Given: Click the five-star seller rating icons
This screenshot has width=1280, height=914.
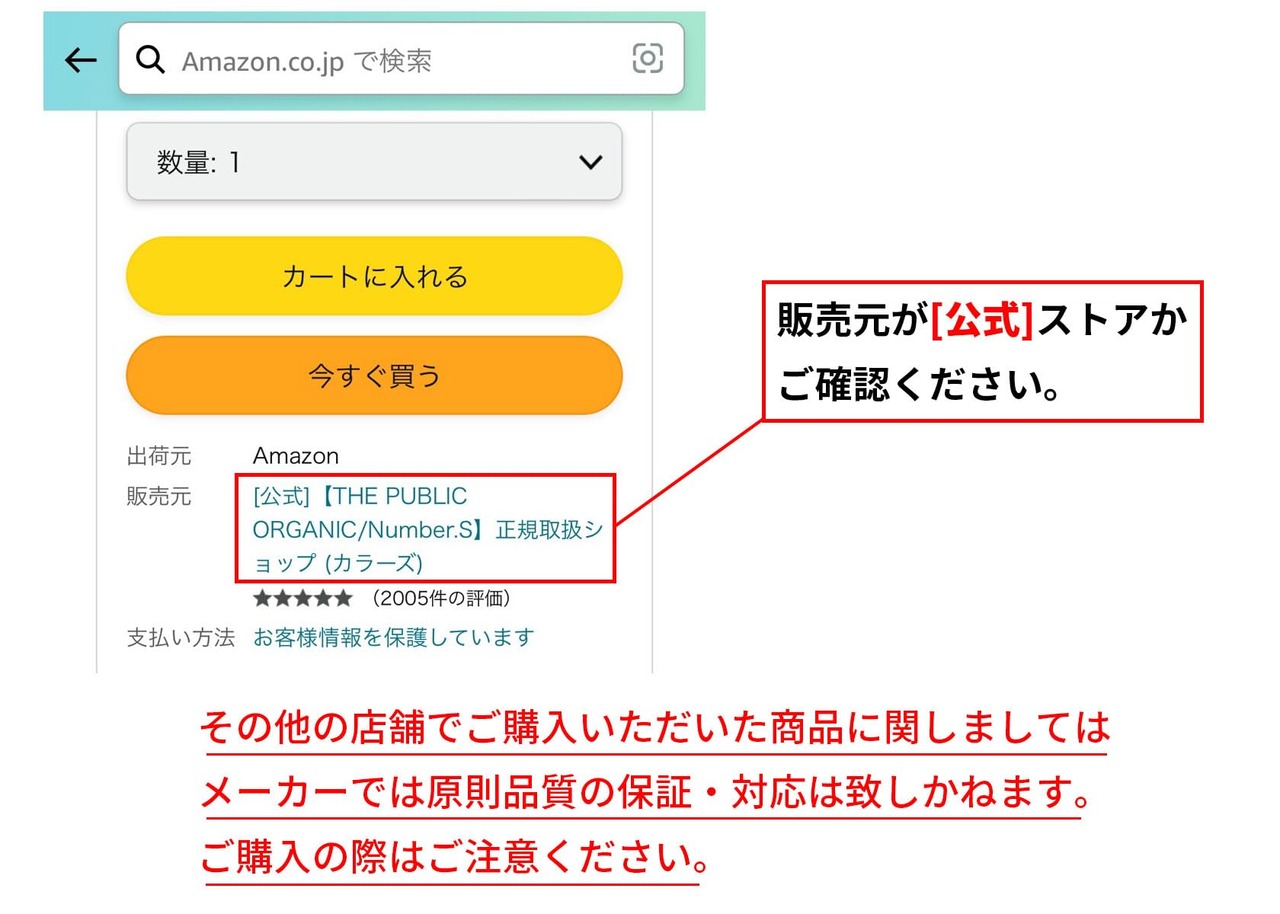Looking at the screenshot, I should coord(302,598).
